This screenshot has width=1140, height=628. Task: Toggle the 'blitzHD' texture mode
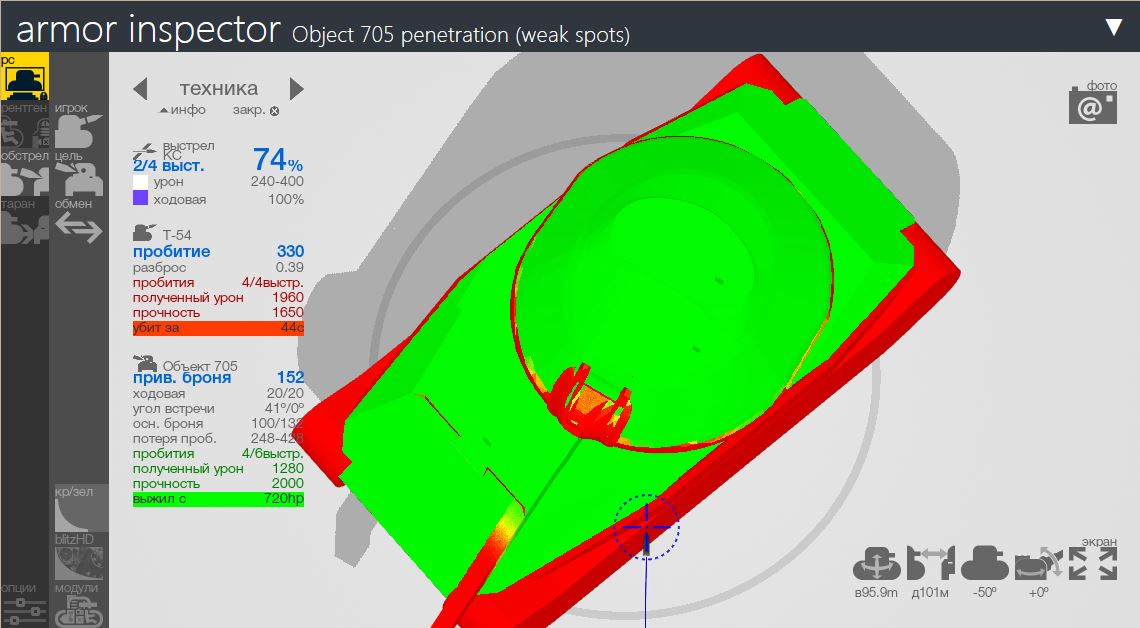point(81,563)
